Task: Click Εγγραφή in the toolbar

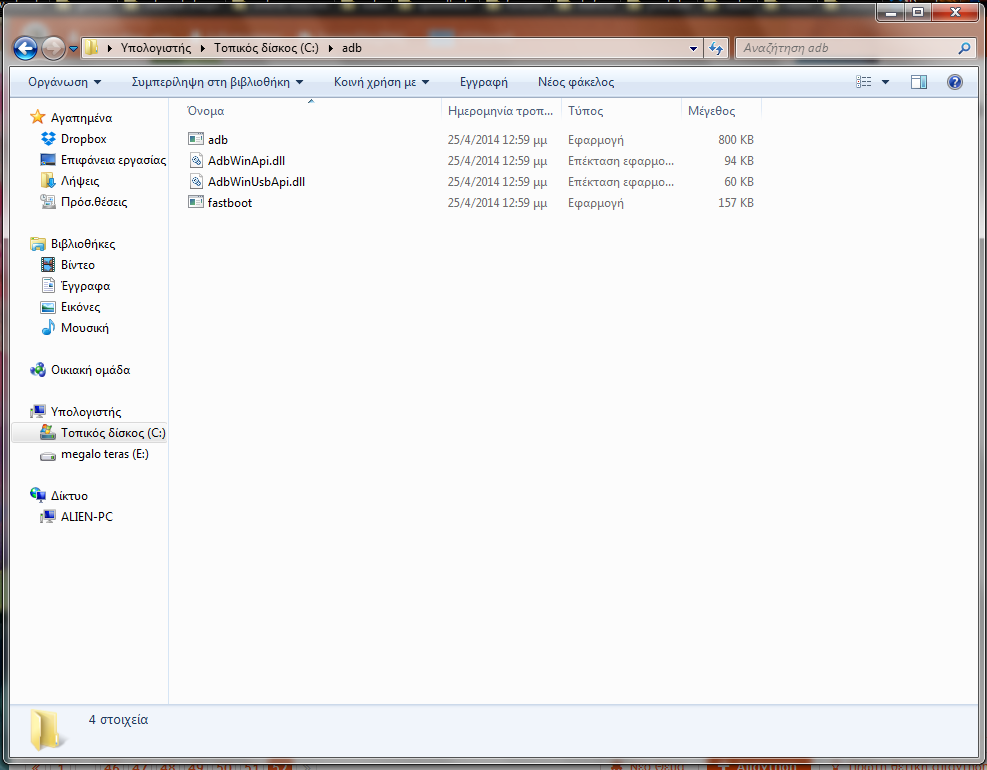Action: [x=483, y=82]
